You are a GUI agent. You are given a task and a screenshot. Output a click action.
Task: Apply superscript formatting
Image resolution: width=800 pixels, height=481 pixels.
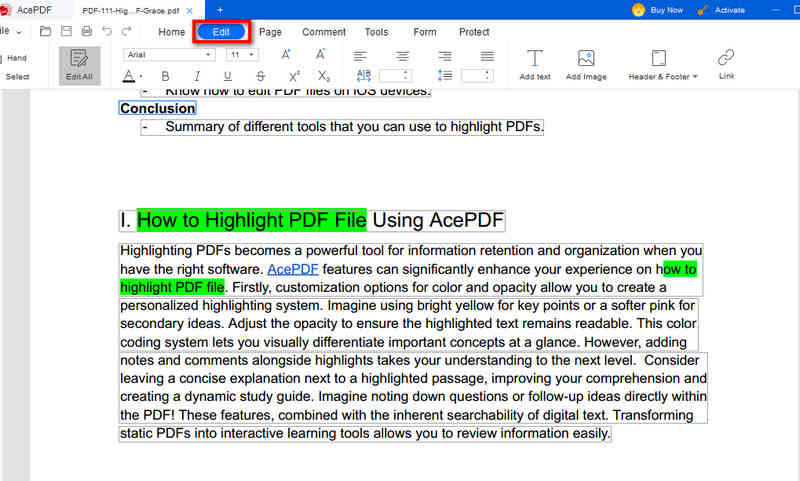tap(294, 76)
